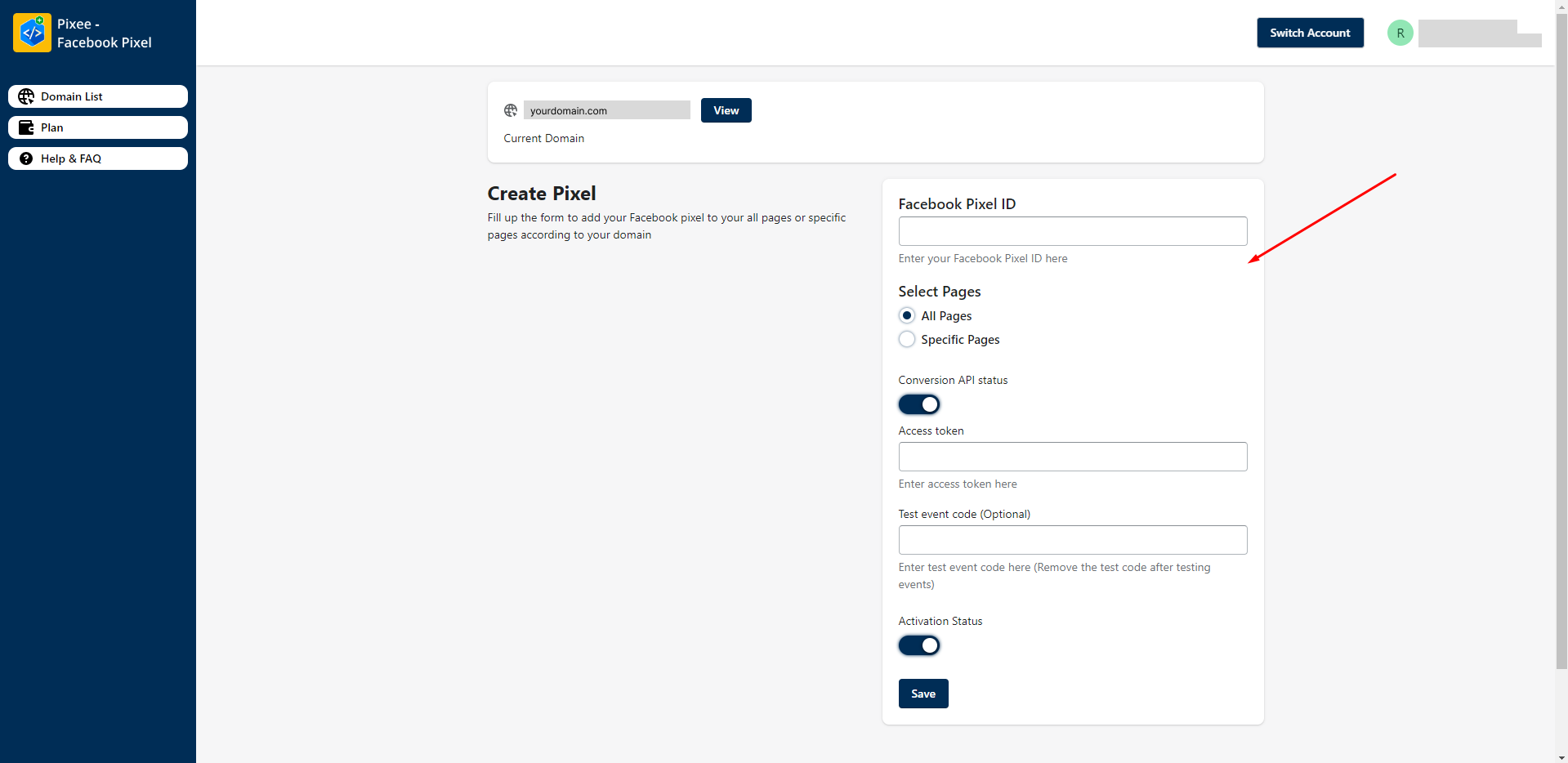This screenshot has width=1568, height=763.
Task: Click the question mark Help icon
Action: pos(26,158)
